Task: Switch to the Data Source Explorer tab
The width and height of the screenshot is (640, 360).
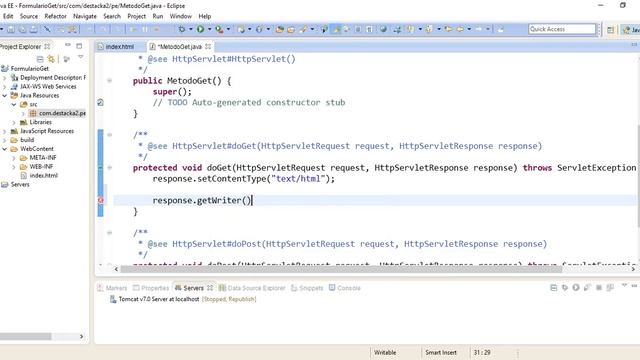Action: pyautogui.click(x=252, y=288)
